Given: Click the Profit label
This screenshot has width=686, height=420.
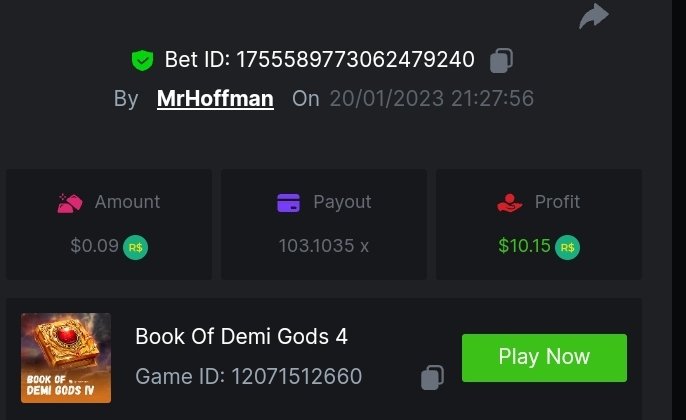Looking at the screenshot, I should click(x=557, y=202).
